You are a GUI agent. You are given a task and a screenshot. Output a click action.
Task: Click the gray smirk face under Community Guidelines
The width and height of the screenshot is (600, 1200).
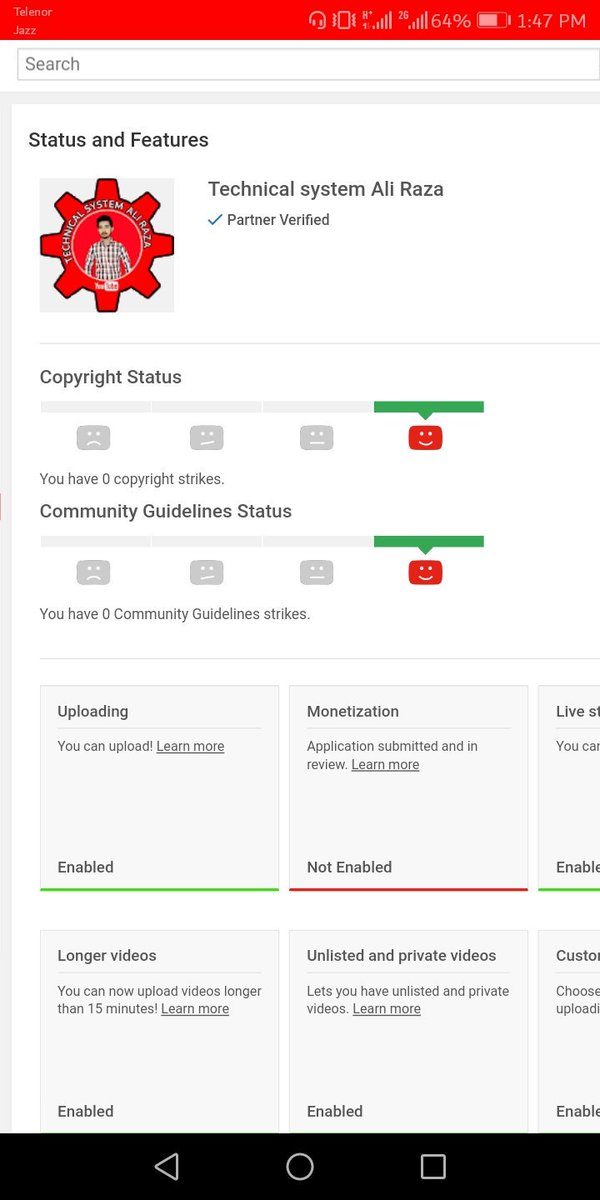(207, 572)
